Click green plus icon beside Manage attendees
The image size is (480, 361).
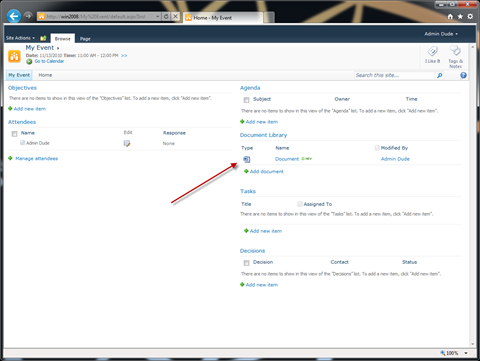10,158
